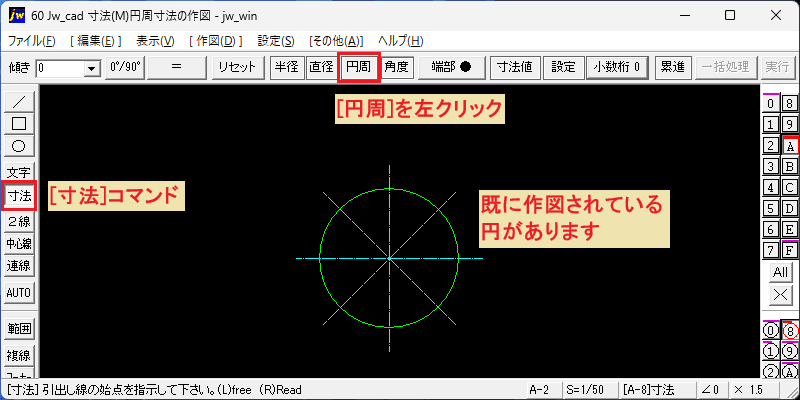Toggle layer 2 square button
Screen dimensions: 800x400
coord(770,145)
